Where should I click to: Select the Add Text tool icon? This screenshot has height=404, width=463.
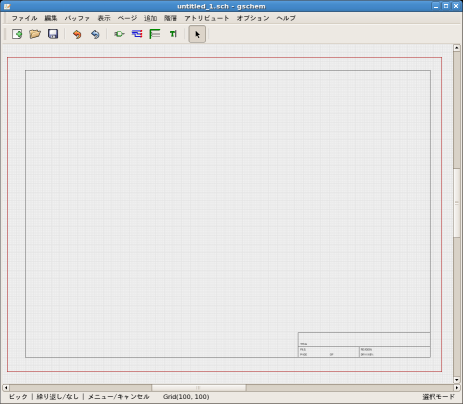click(173, 34)
